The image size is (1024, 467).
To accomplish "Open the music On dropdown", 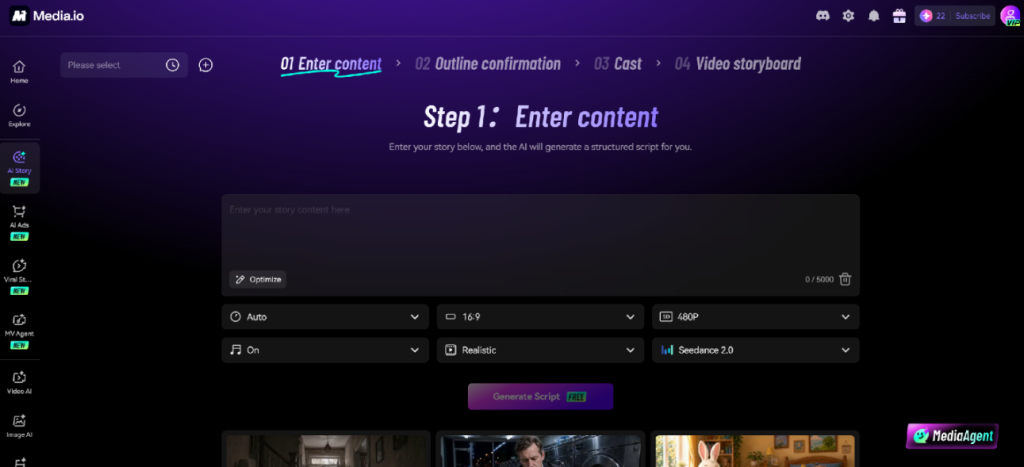I will click(325, 350).
